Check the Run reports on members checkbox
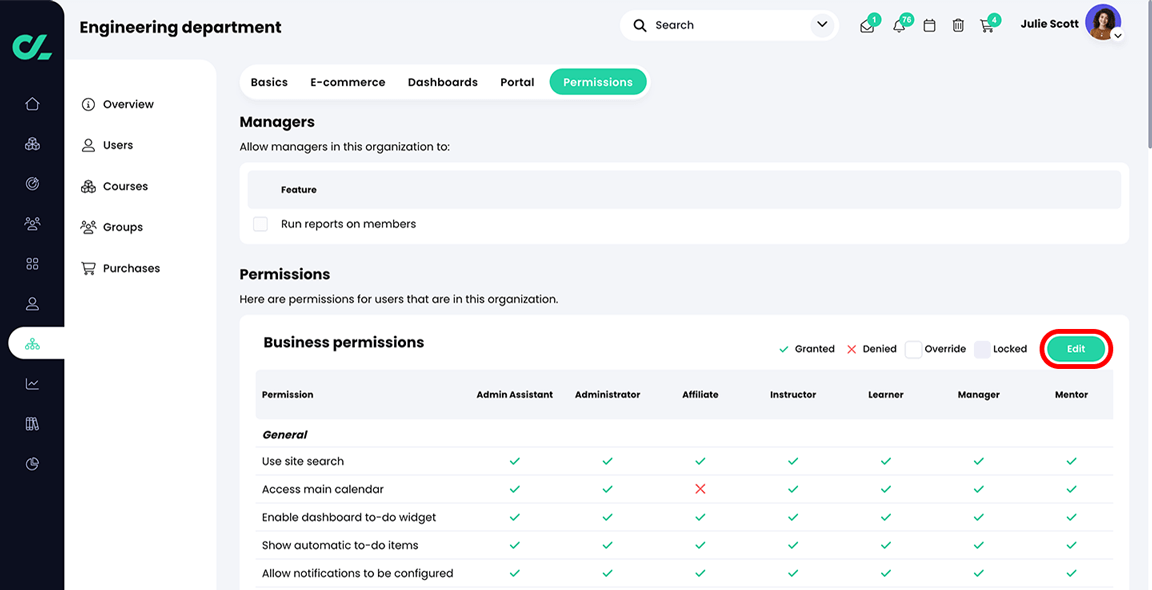Viewport: 1152px width, 590px height. pyautogui.click(x=260, y=224)
